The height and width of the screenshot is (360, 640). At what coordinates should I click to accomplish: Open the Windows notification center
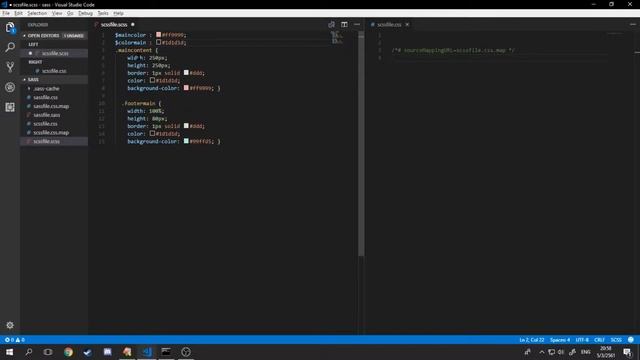(x=627, y=352)
